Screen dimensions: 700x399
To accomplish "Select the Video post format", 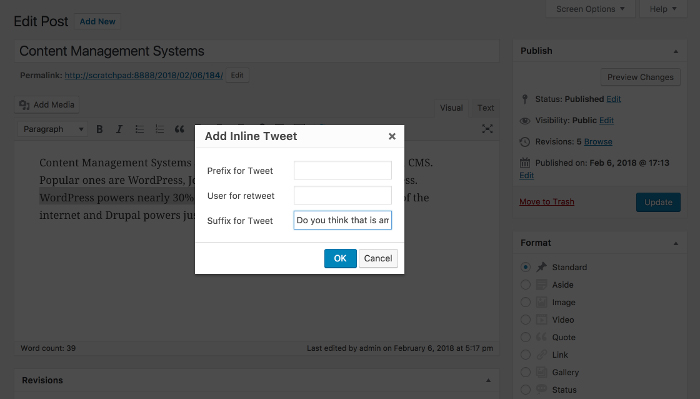I will pos(525,320).
